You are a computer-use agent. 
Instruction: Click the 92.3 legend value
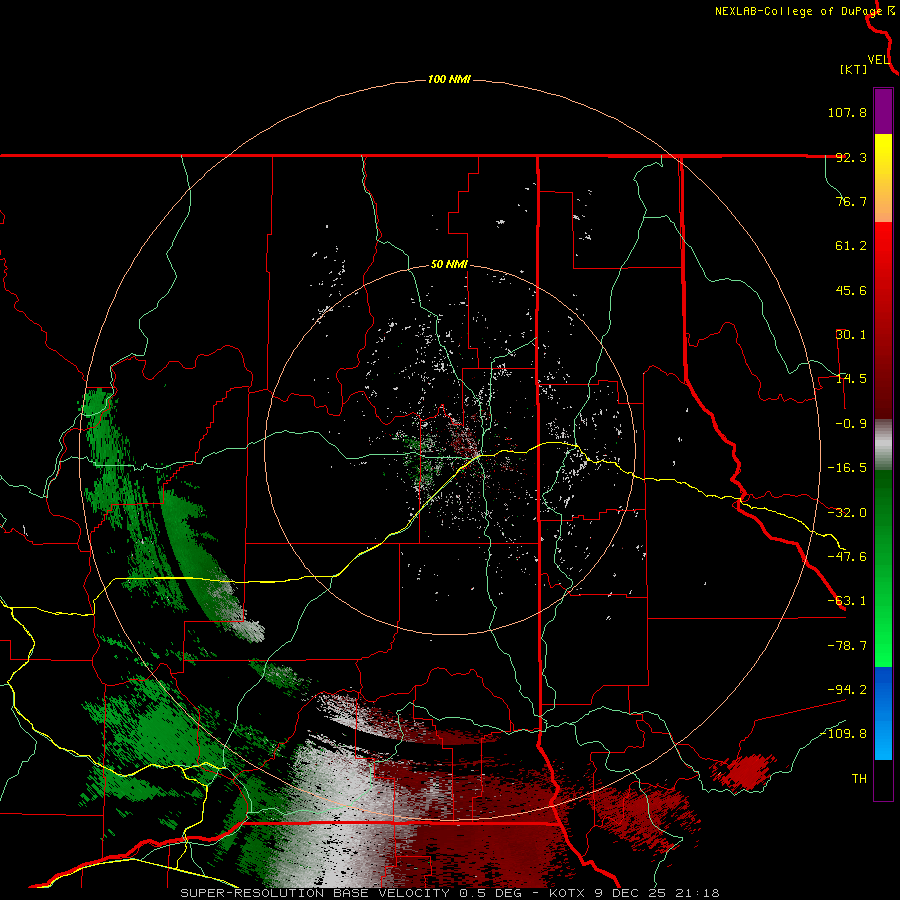pyautogui.click(x=851, y=157)
